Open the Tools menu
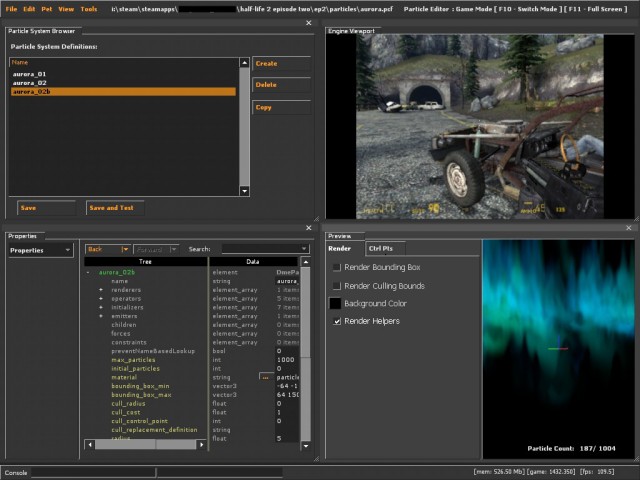This screenshot has height=480, width=640. click(89, 9)
